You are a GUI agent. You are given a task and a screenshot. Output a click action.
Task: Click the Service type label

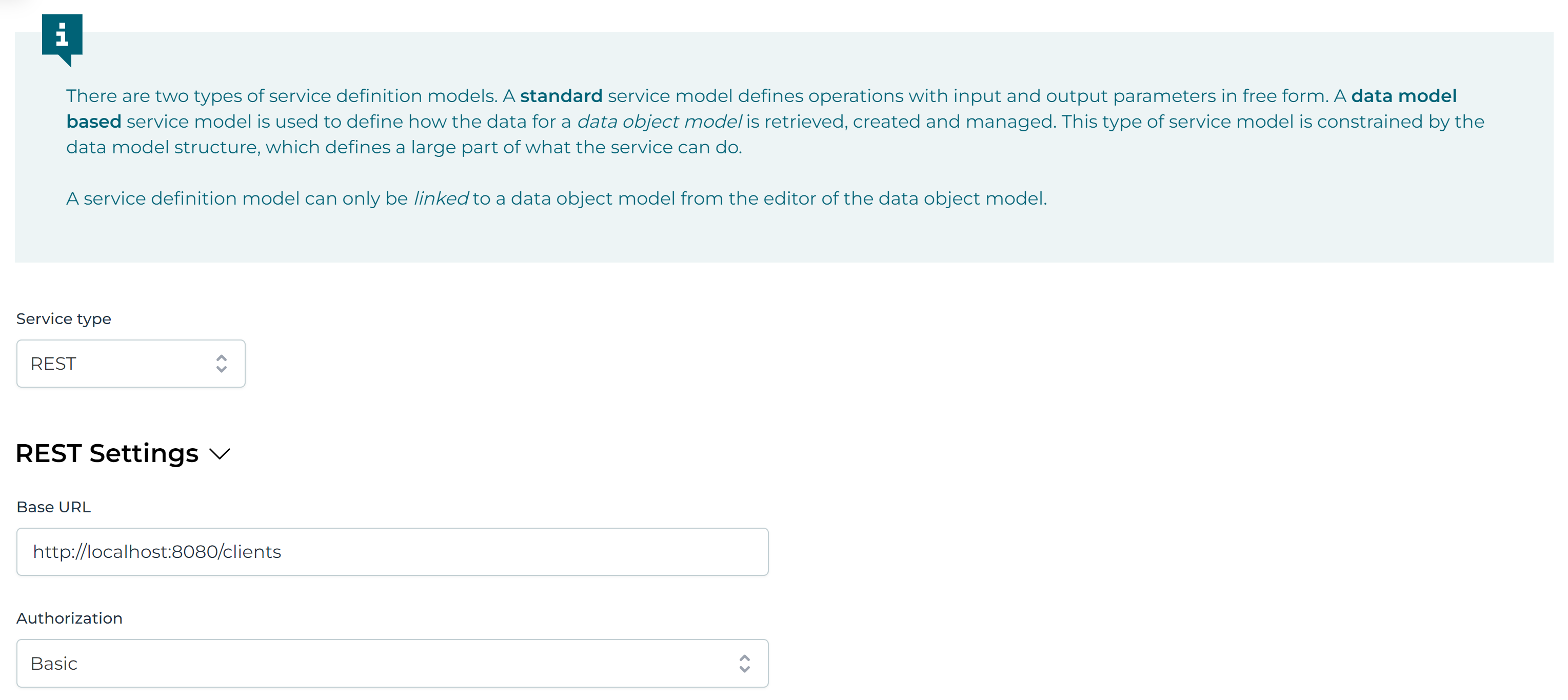click(63, 319)
